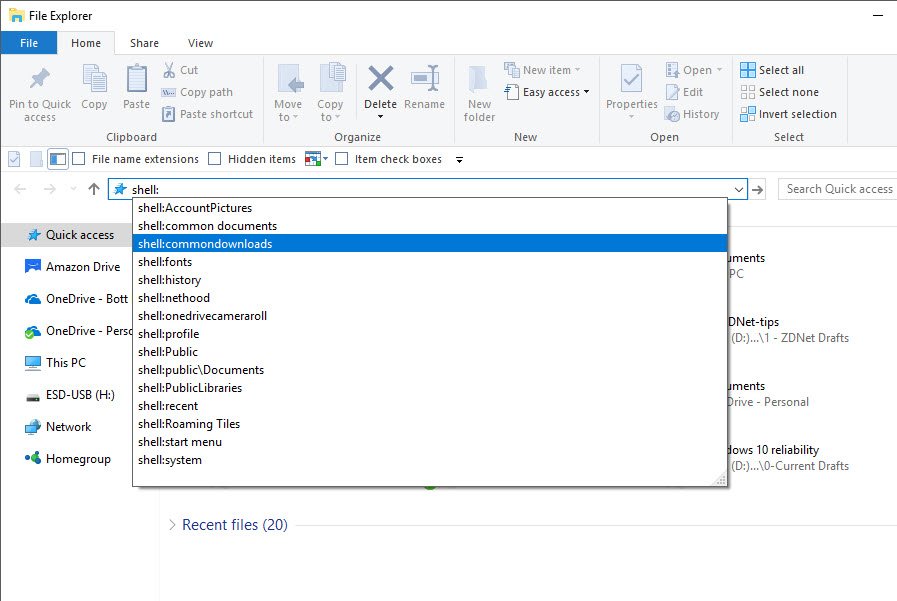The image size is (897, 601).
Task: Enable the Item check boxes checkbox
Action: point(342,158)
